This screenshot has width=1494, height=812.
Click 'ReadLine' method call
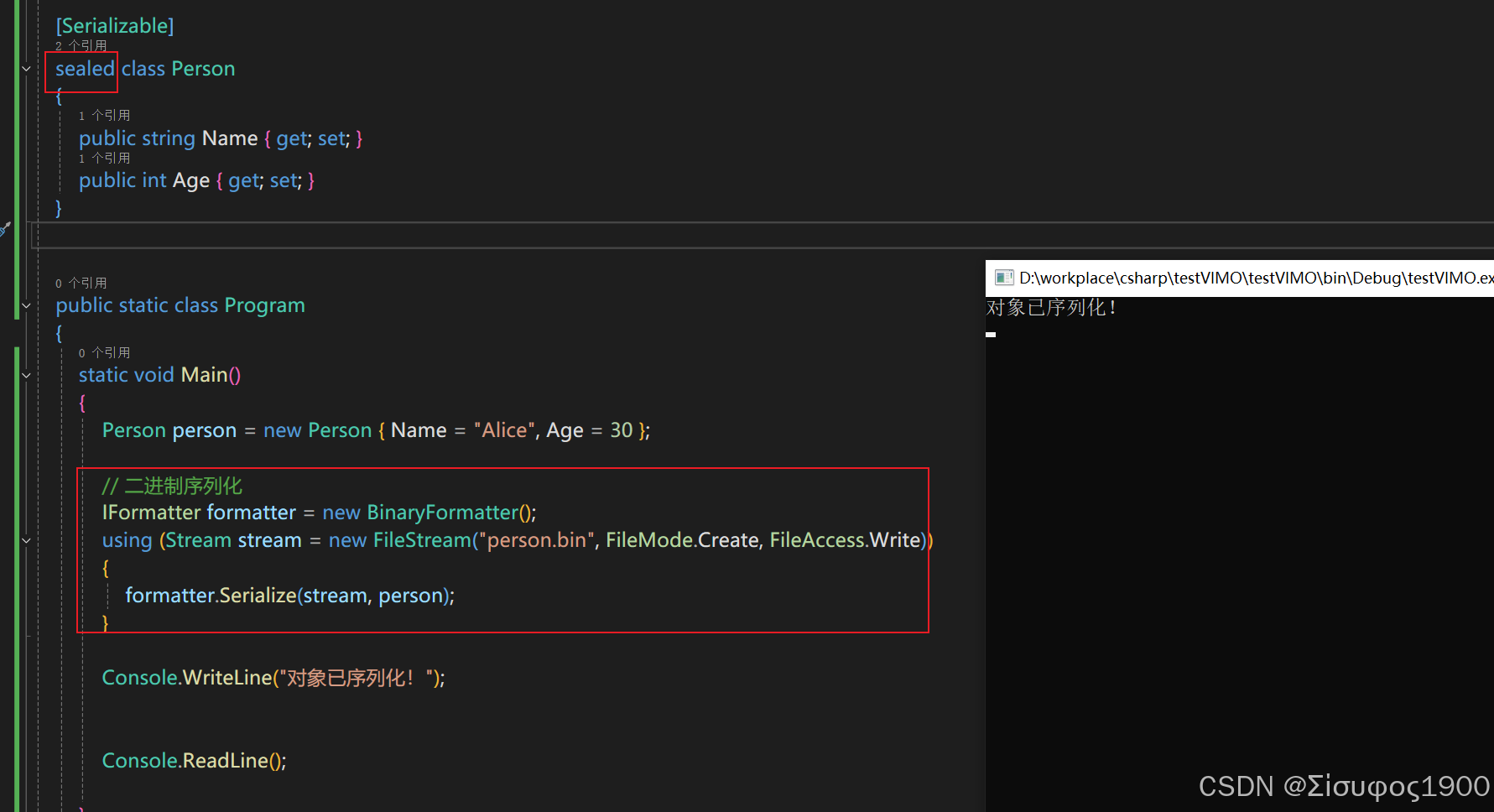(x=226, y=761)
